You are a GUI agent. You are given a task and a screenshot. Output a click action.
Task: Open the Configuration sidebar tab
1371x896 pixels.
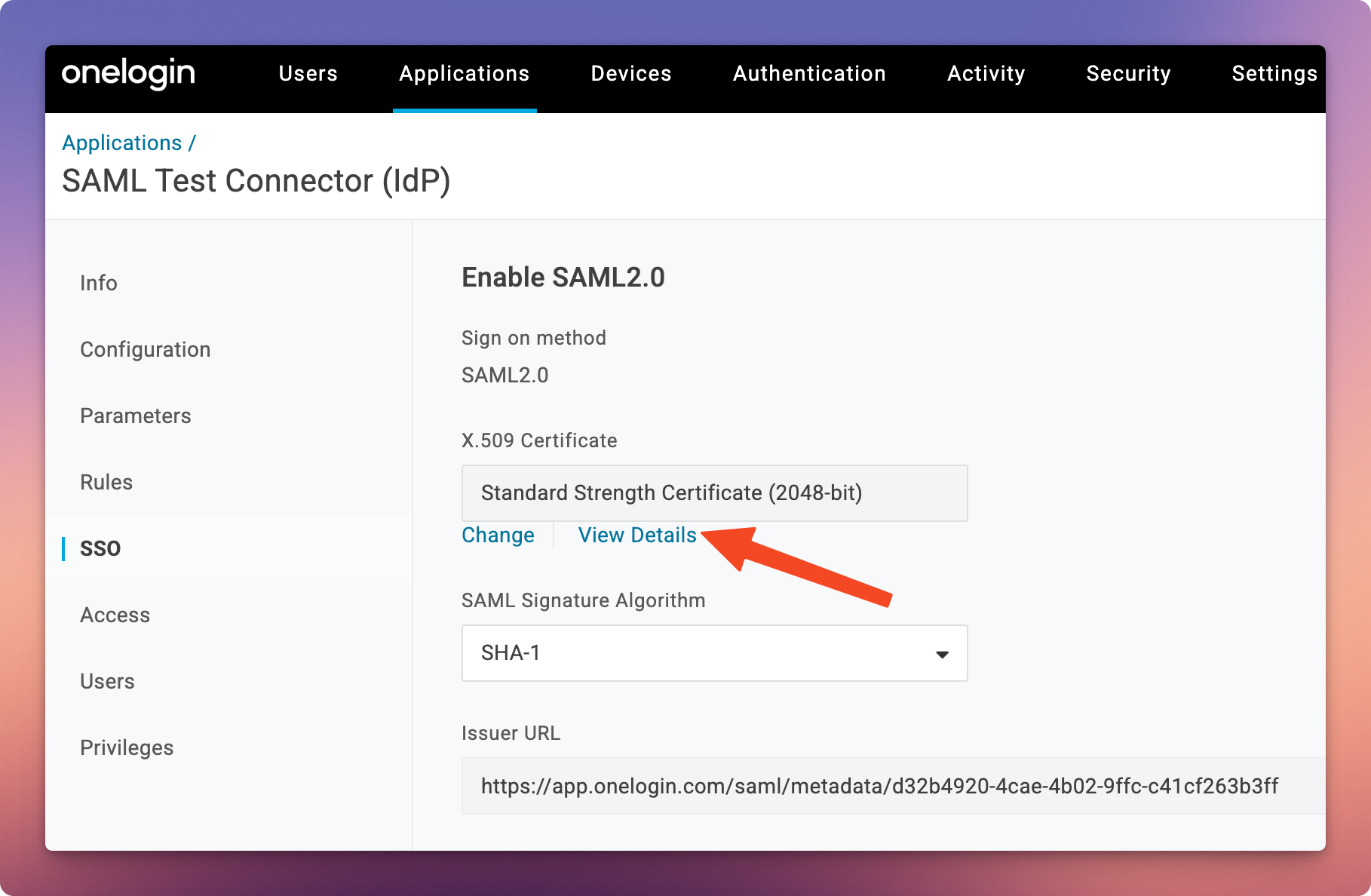145,349
